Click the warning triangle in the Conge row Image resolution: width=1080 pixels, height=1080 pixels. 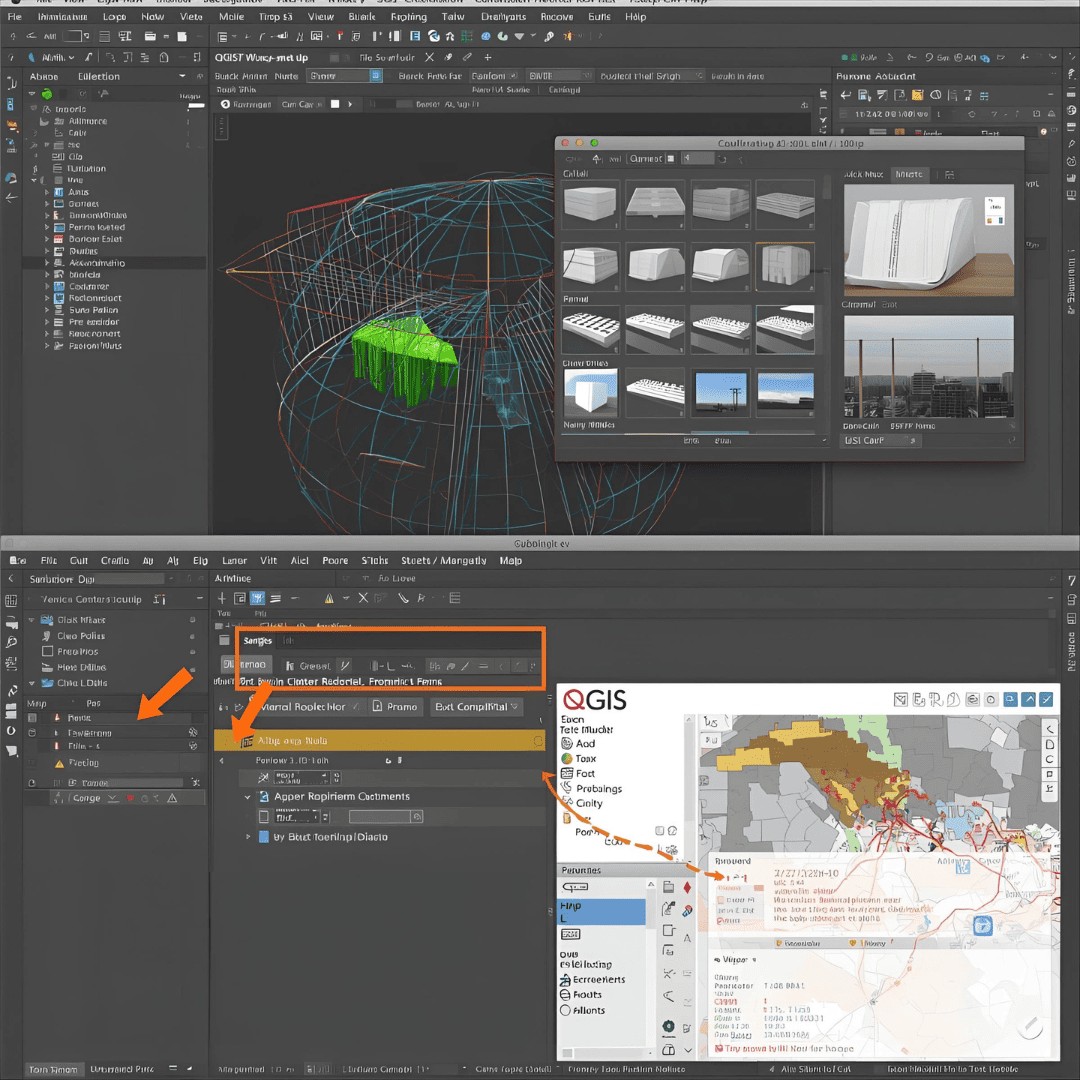(172, 798)
